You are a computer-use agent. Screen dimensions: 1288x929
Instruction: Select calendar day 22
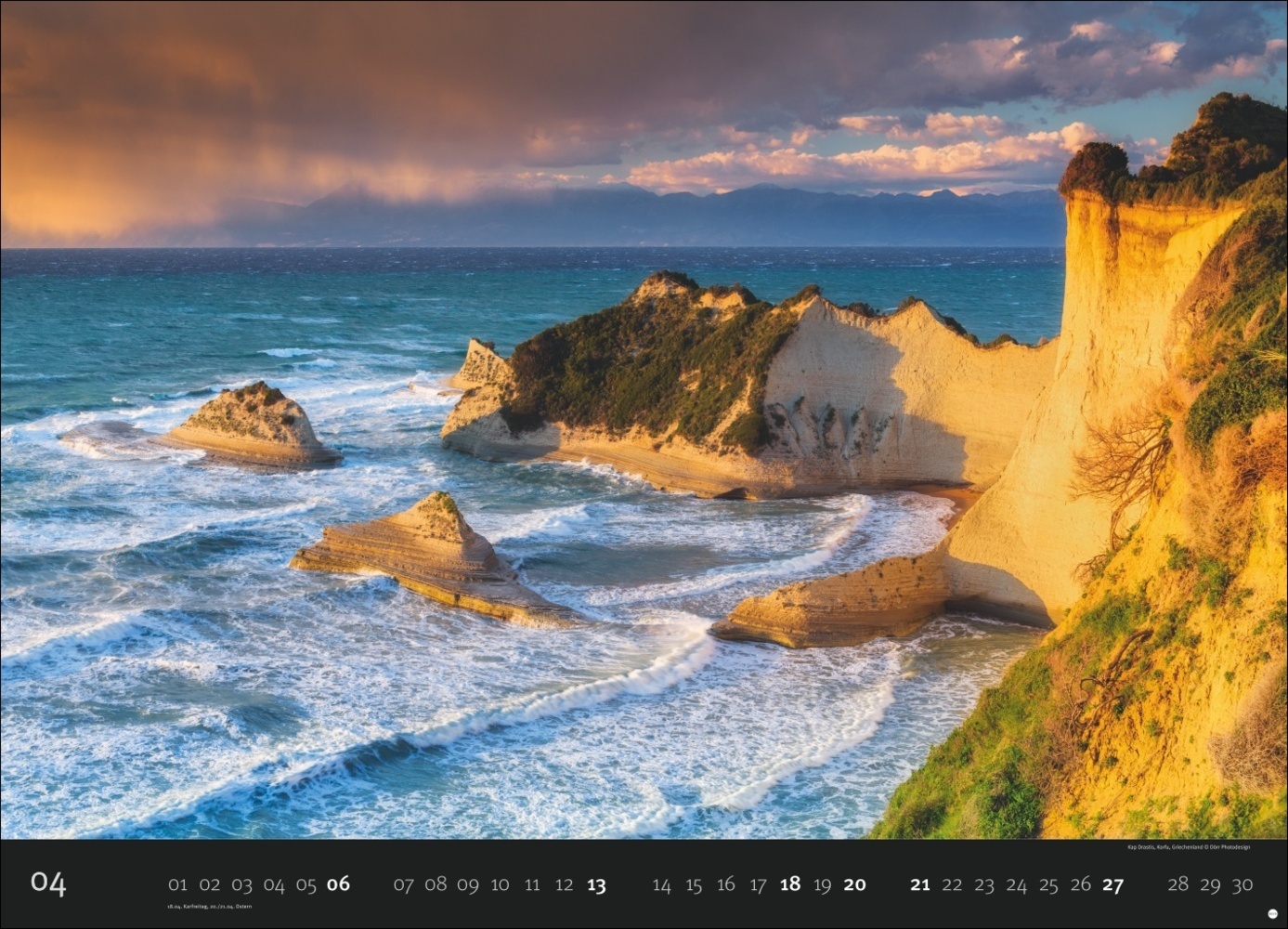(952, 885)
